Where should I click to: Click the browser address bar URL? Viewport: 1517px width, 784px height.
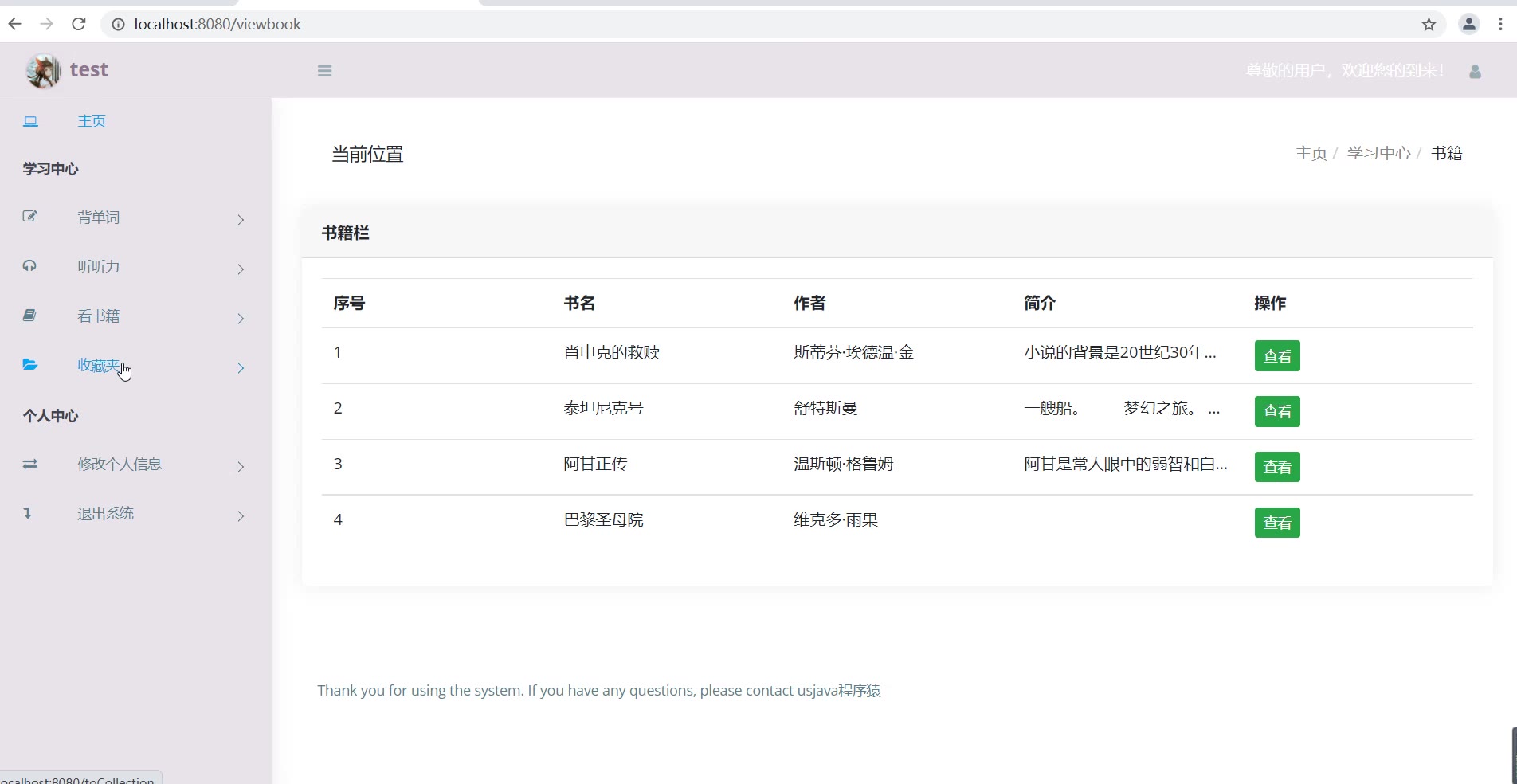coord(218,25)
